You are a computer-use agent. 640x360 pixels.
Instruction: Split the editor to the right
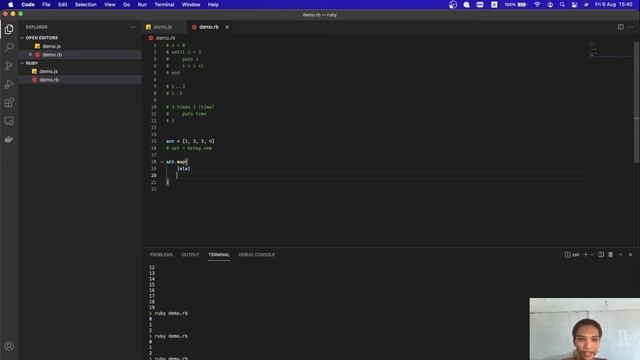620,27
